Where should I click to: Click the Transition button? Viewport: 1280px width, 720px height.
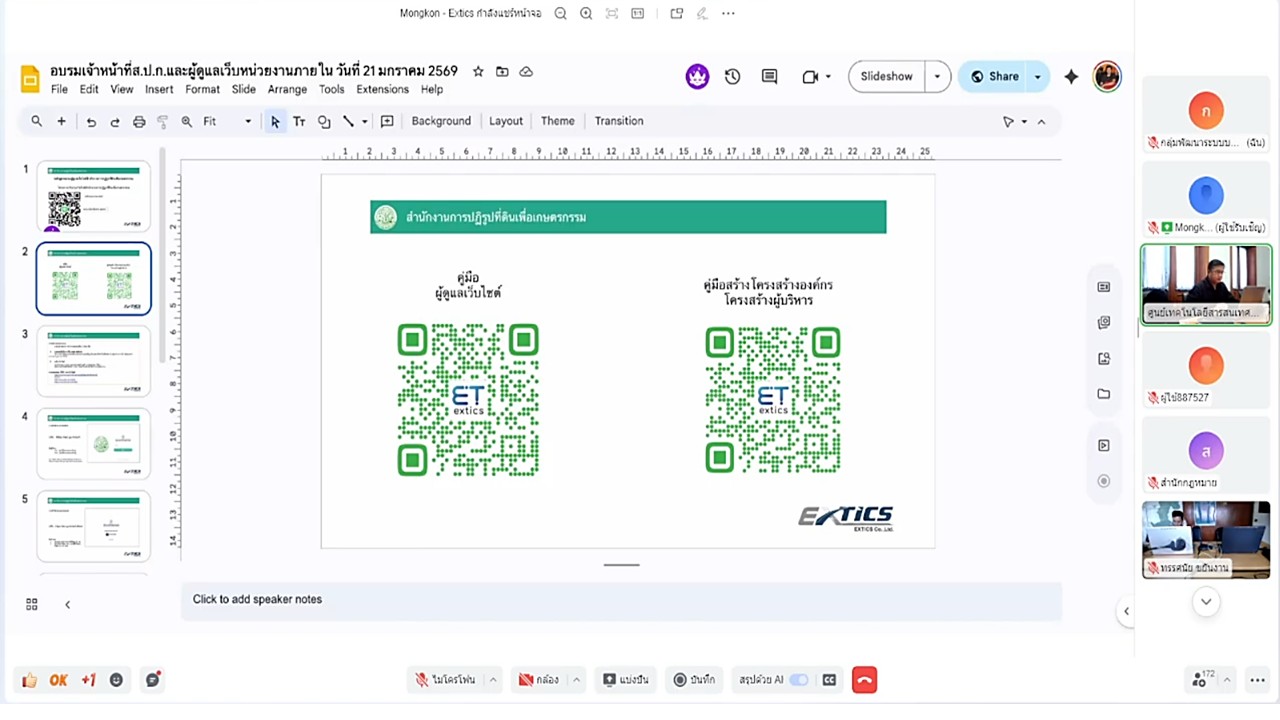619,121
